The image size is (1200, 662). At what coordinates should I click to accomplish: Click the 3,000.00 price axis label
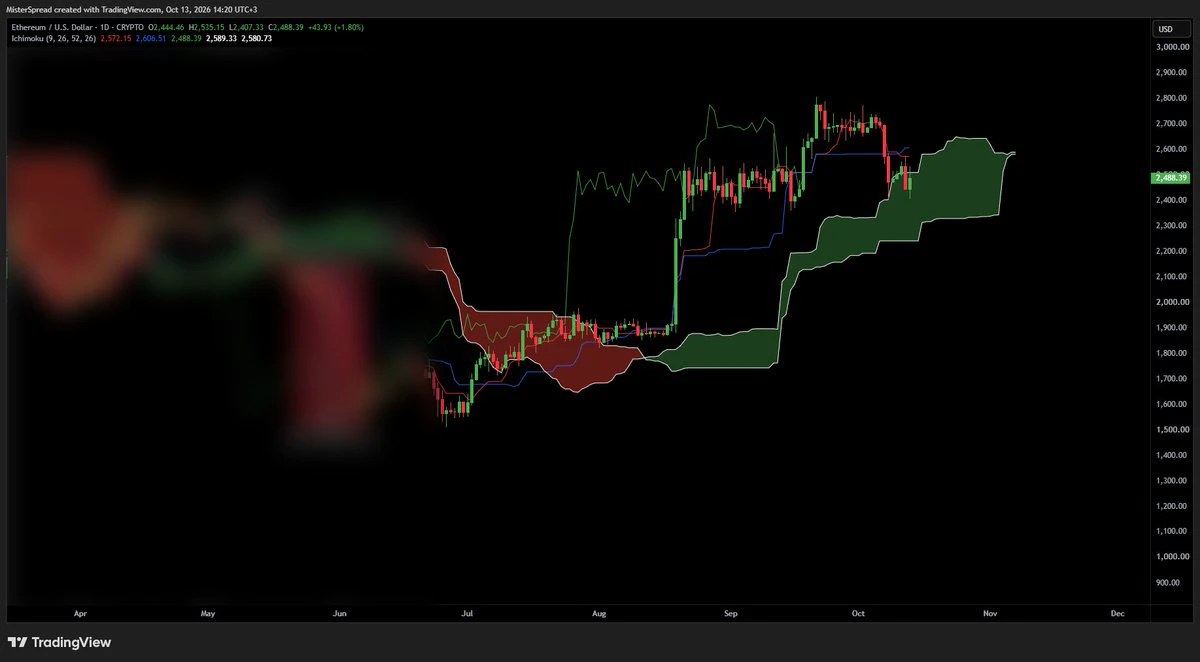tap(1171, 47)
